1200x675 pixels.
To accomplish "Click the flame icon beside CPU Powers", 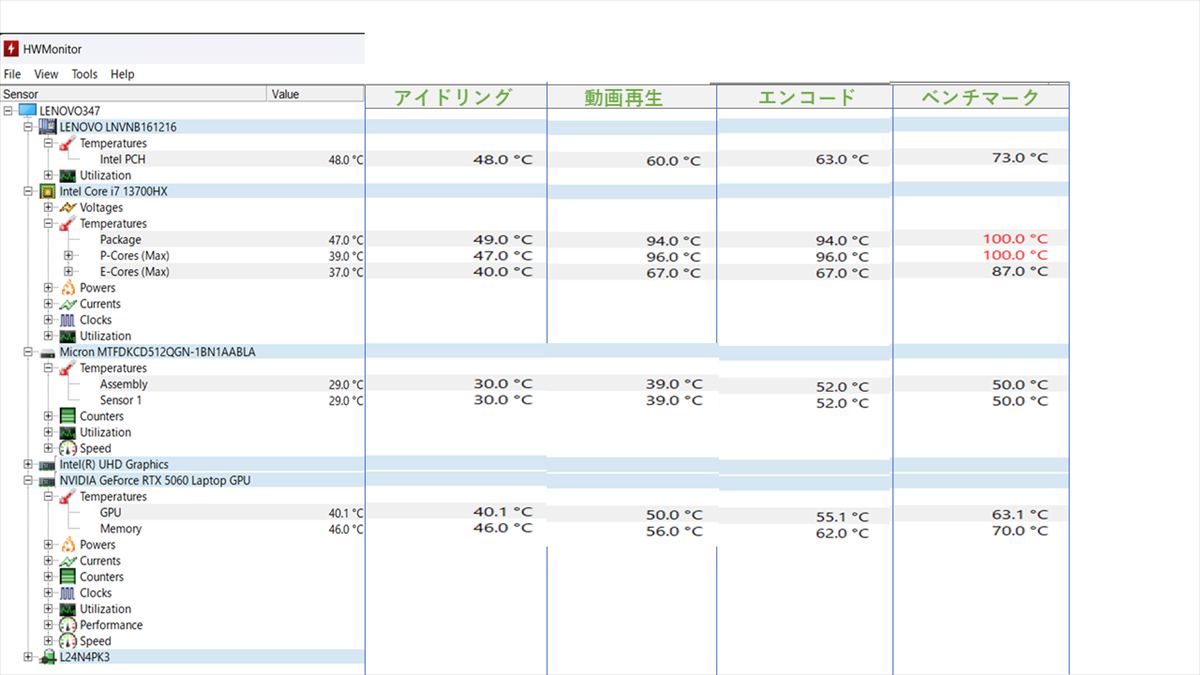I will tap(67, 288).
